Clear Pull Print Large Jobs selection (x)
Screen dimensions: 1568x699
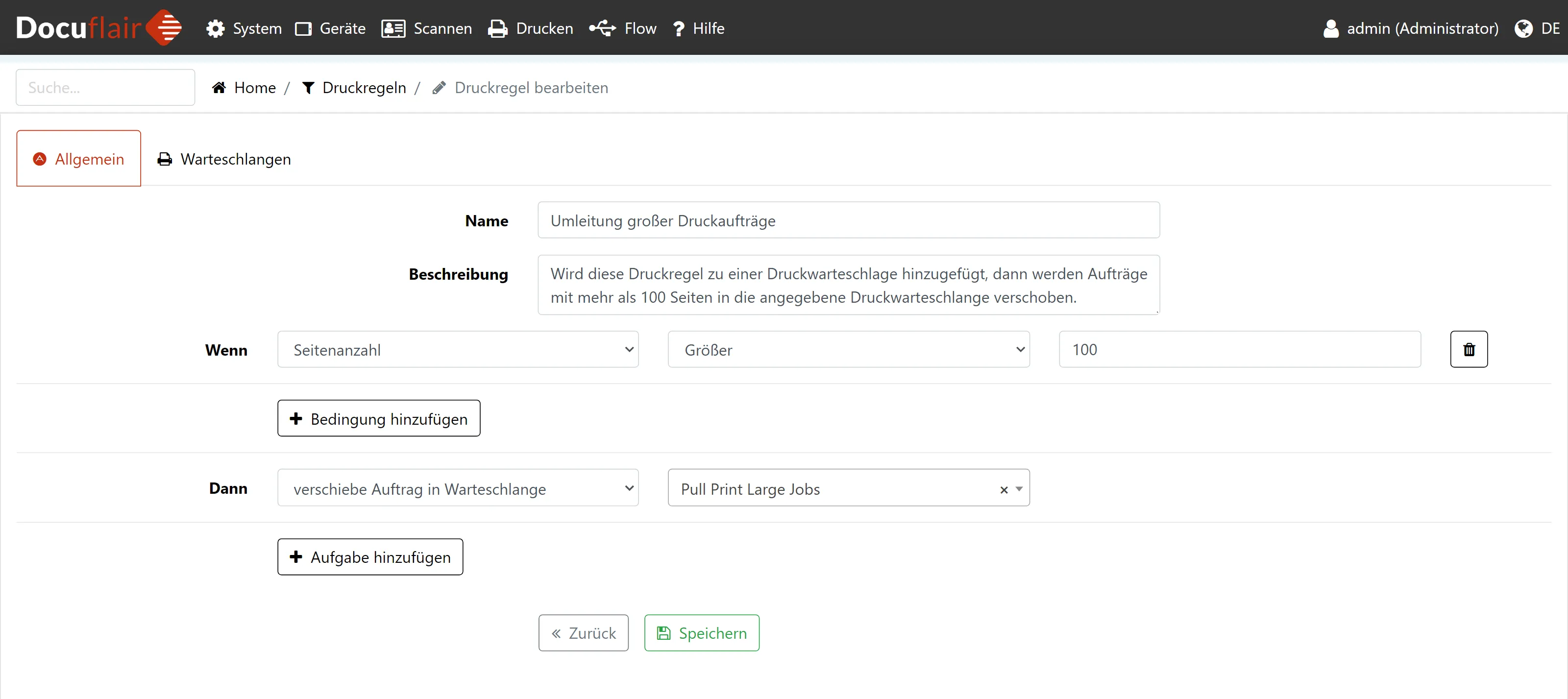(1004, 490)
